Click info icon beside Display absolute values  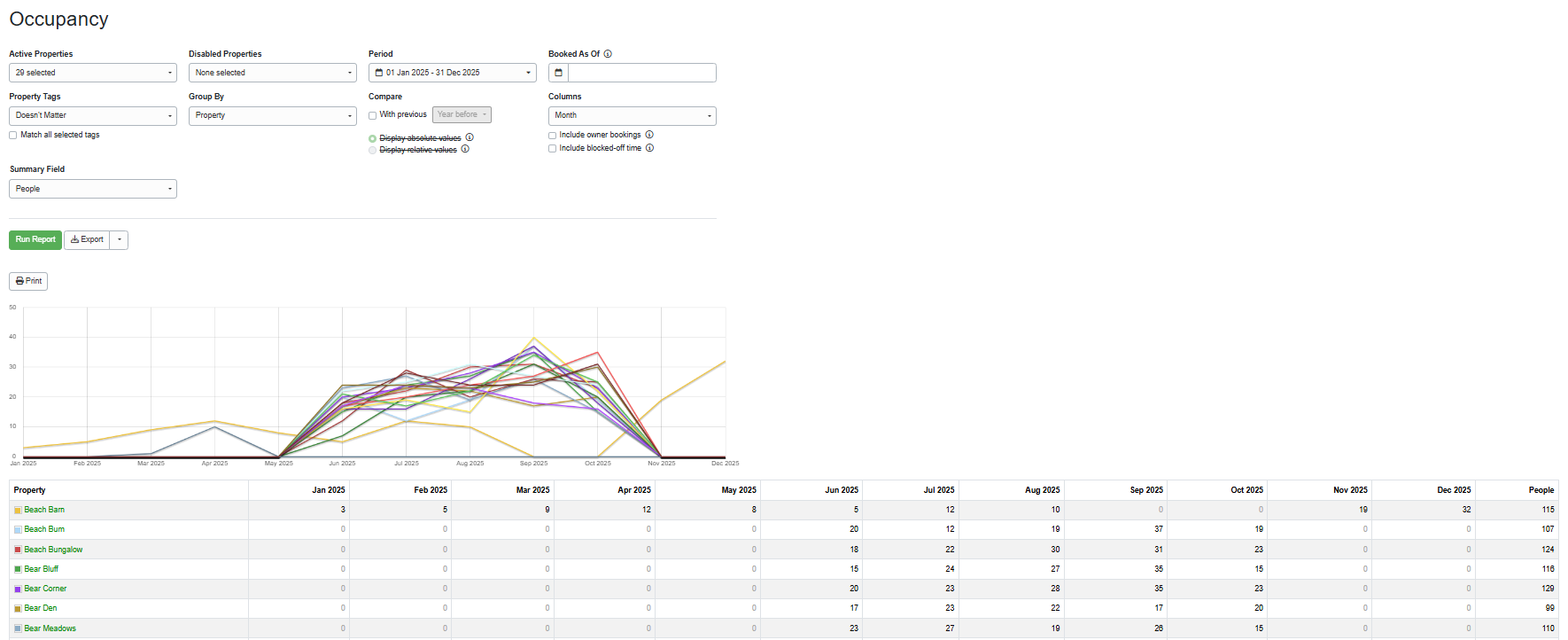[470, 137]
